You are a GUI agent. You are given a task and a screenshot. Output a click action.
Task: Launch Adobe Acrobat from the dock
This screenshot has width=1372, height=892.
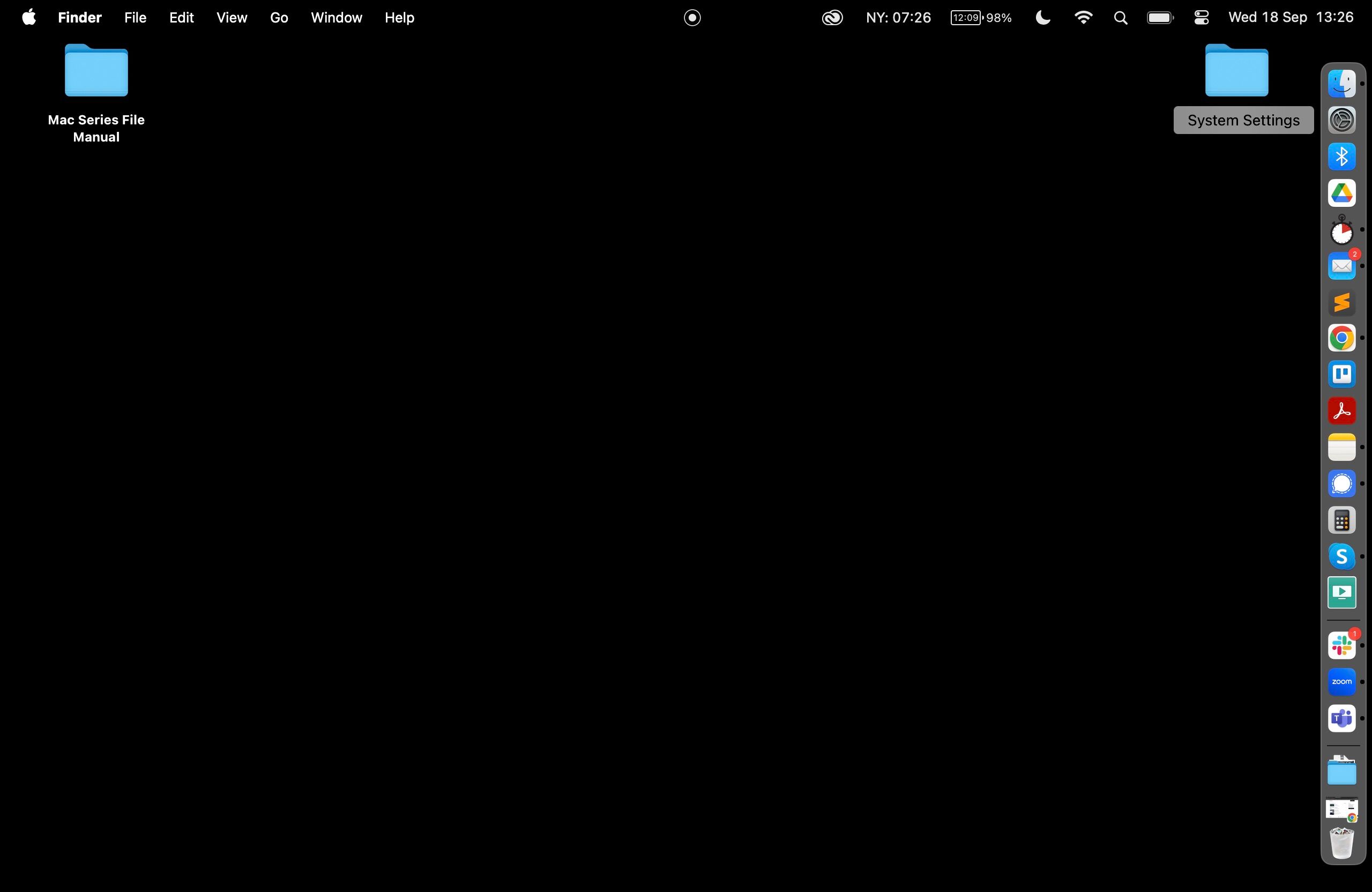1341,411
